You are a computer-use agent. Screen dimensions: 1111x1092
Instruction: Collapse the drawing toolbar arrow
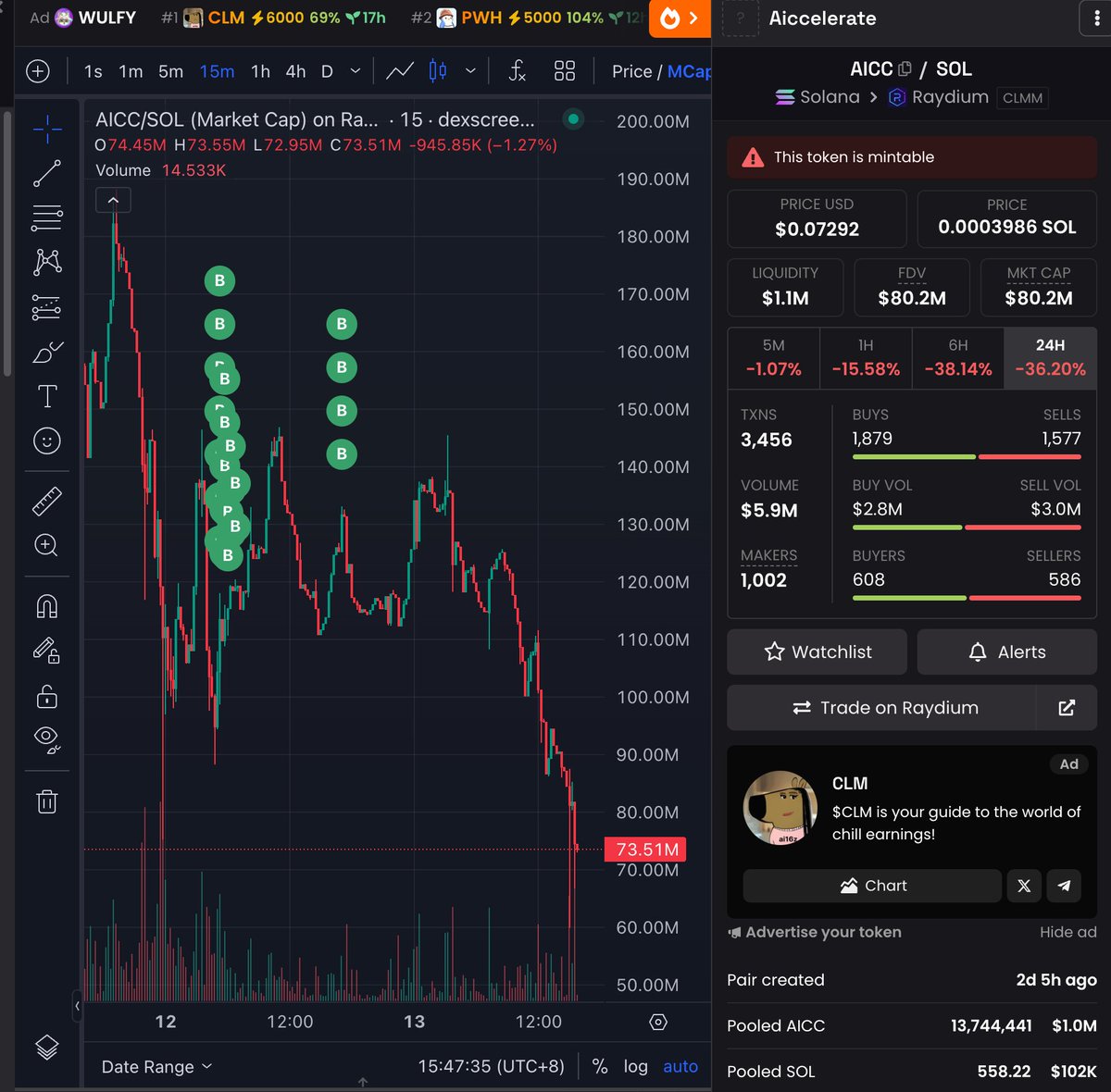pos(77,1005)
